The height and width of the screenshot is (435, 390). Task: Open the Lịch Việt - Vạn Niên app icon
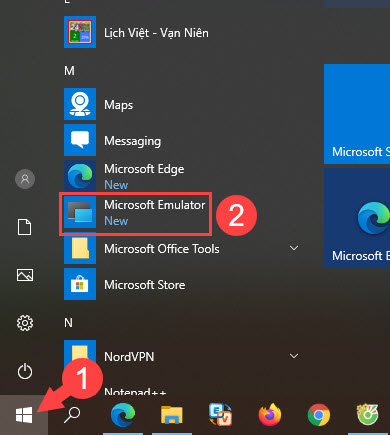80,32
